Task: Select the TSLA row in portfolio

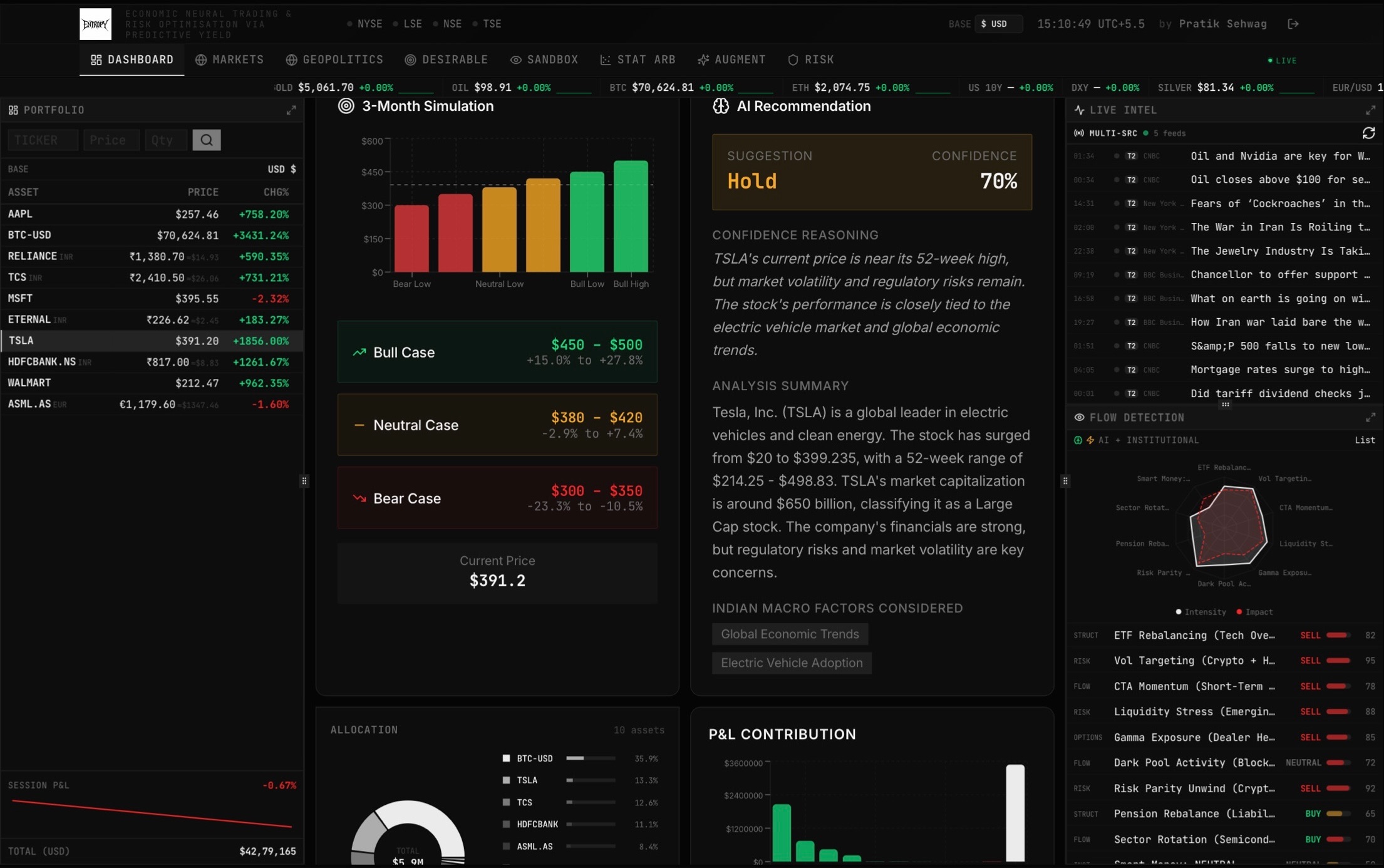Action: point(150,341)
